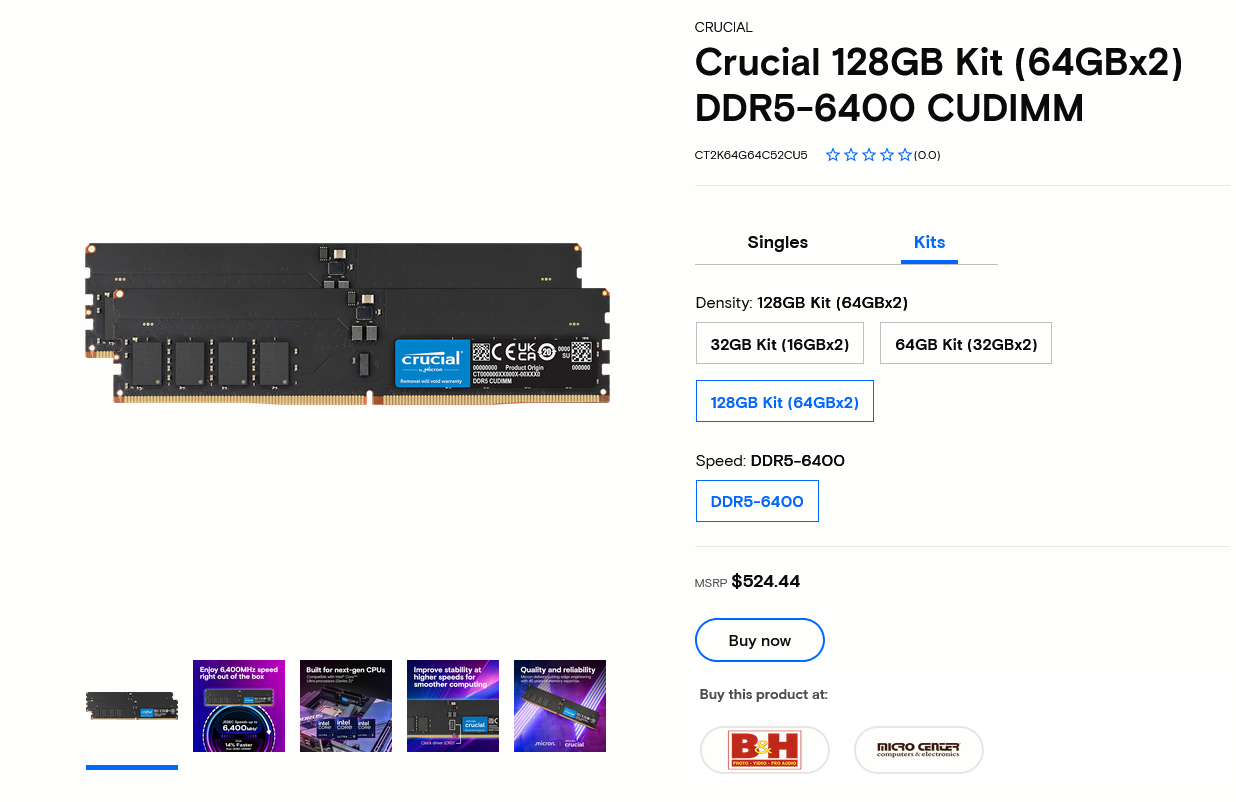Click the main RAM product image
Viewport: 1236px width, 802px height.
coord(347,323)
